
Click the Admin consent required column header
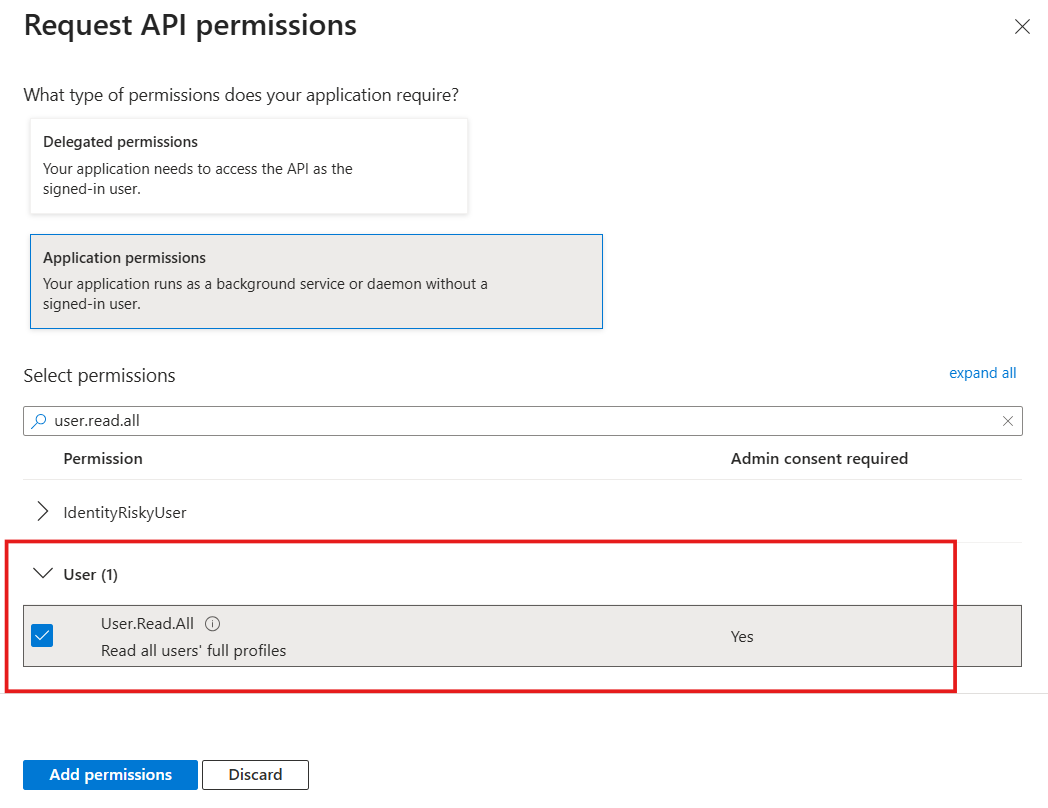819,458
